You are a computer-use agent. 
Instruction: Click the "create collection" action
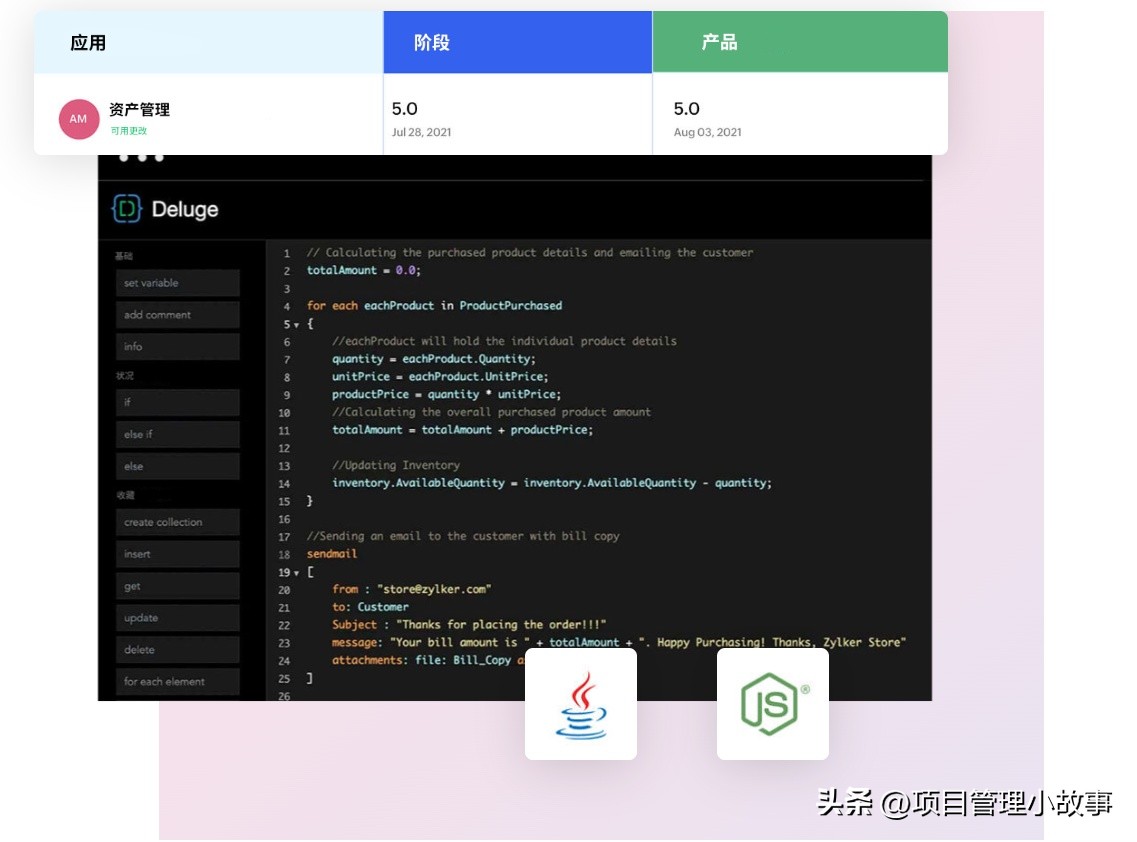(x=177, y=521)
